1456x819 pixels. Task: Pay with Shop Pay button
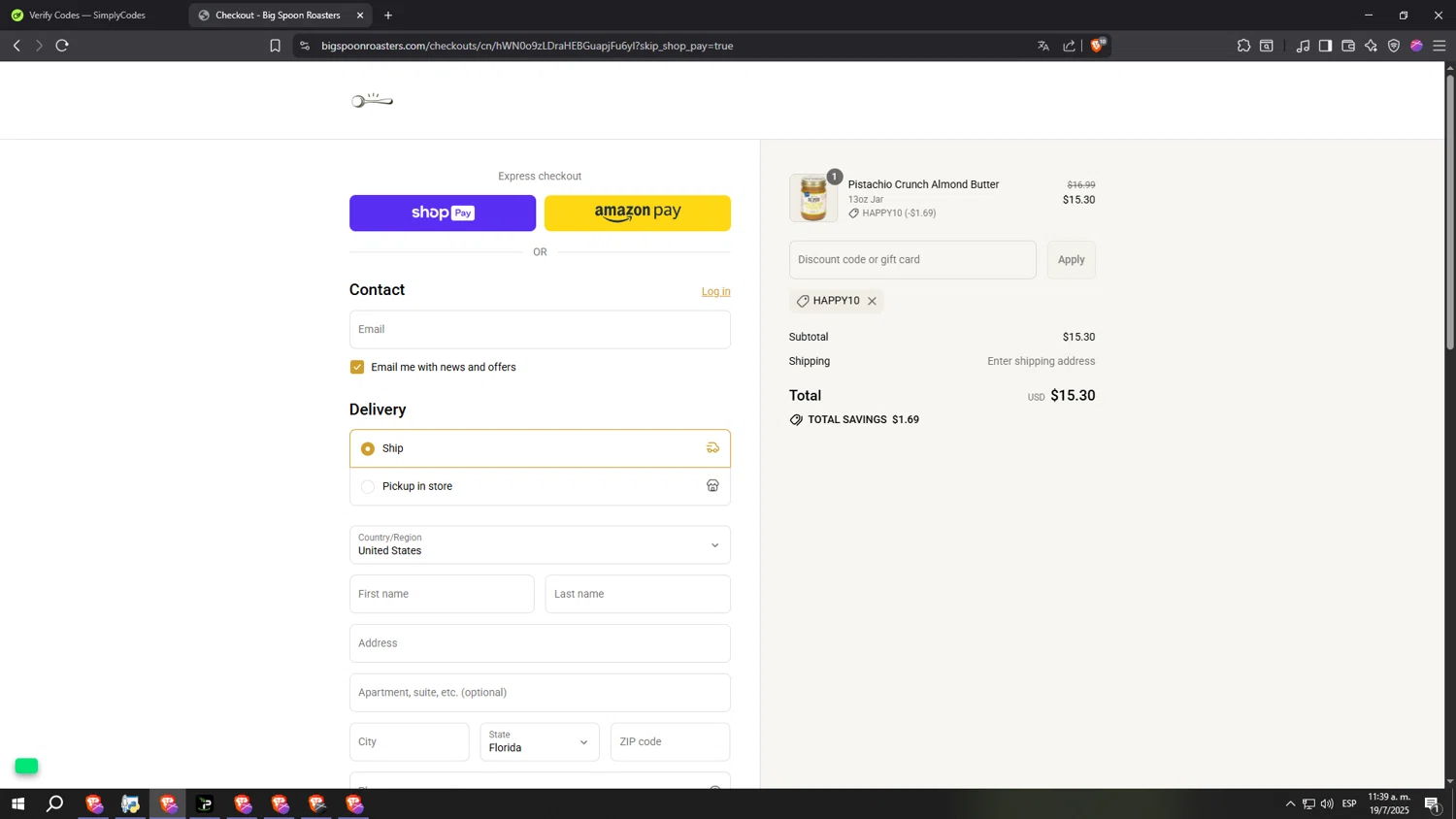coord(443,213)
